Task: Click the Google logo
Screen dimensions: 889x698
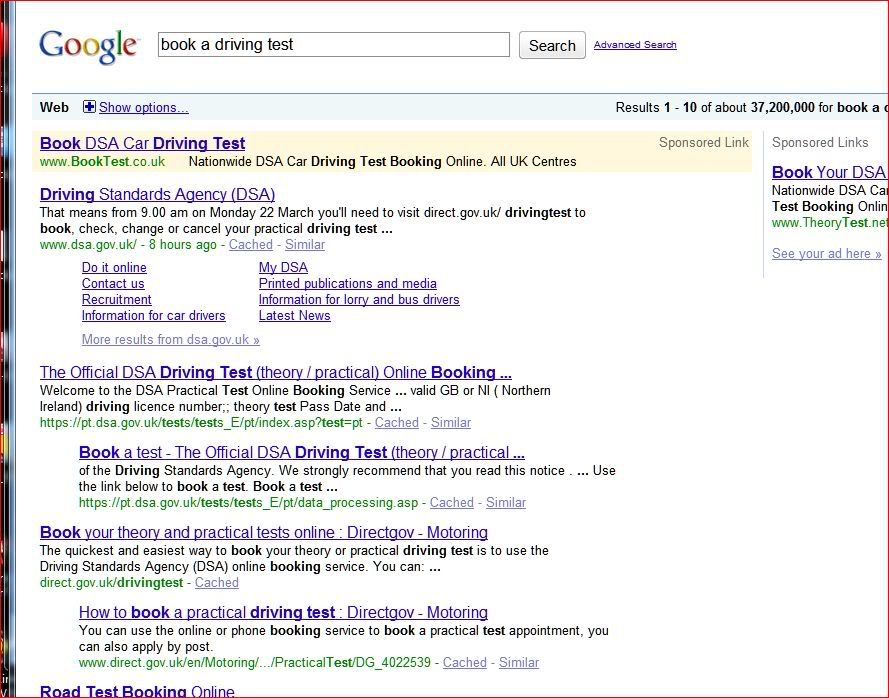Action: (88, 46)
